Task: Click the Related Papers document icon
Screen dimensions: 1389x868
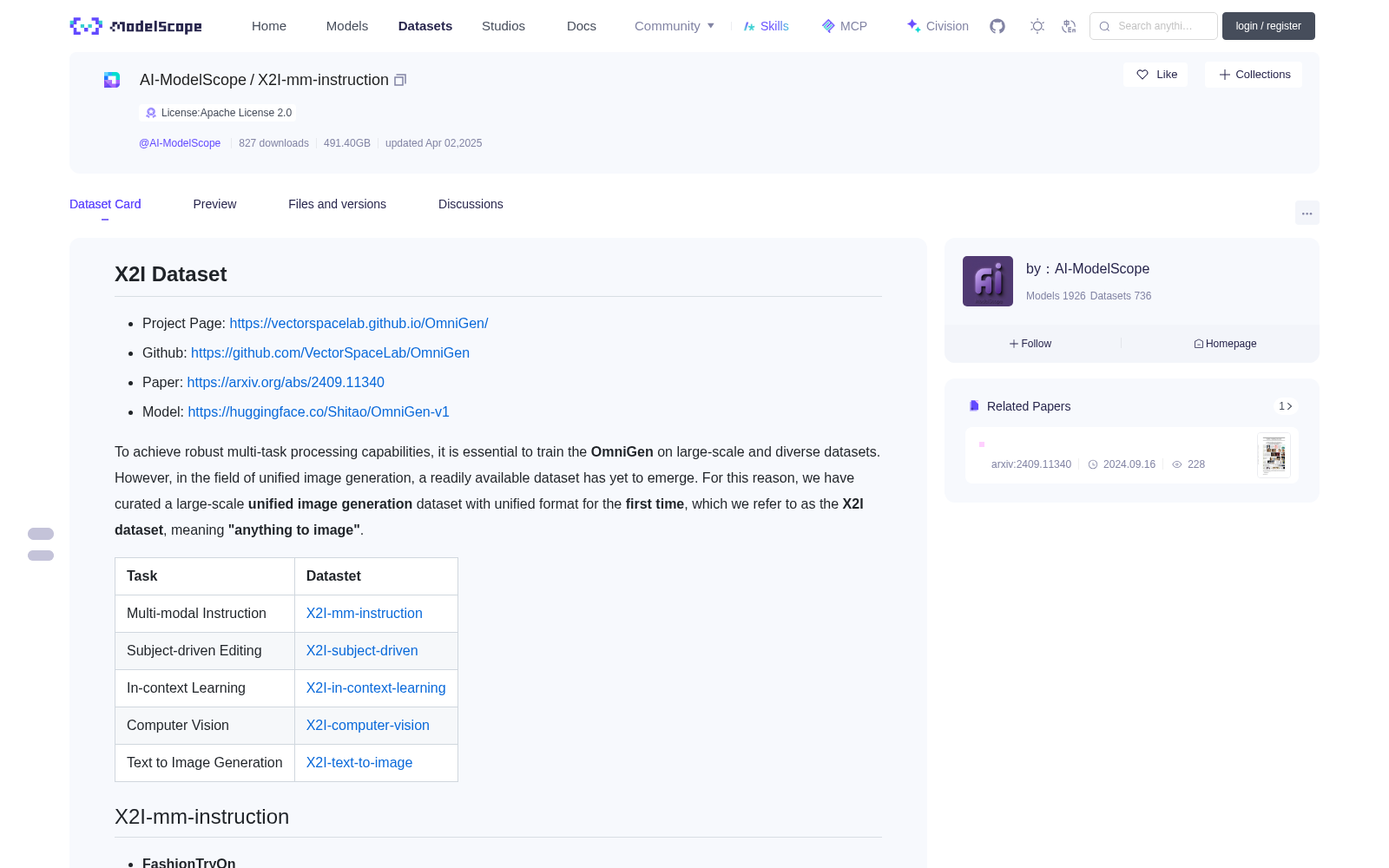Action: [x=974, y=406]
